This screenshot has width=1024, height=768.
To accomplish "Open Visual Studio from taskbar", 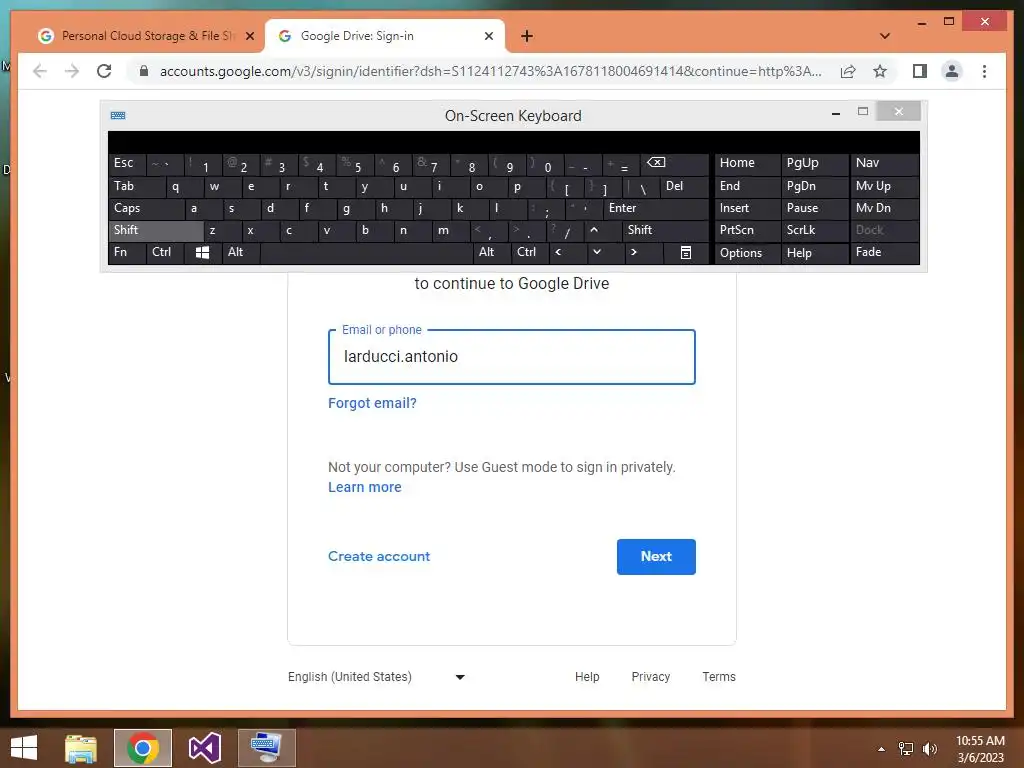I will (x=204, y=748).
